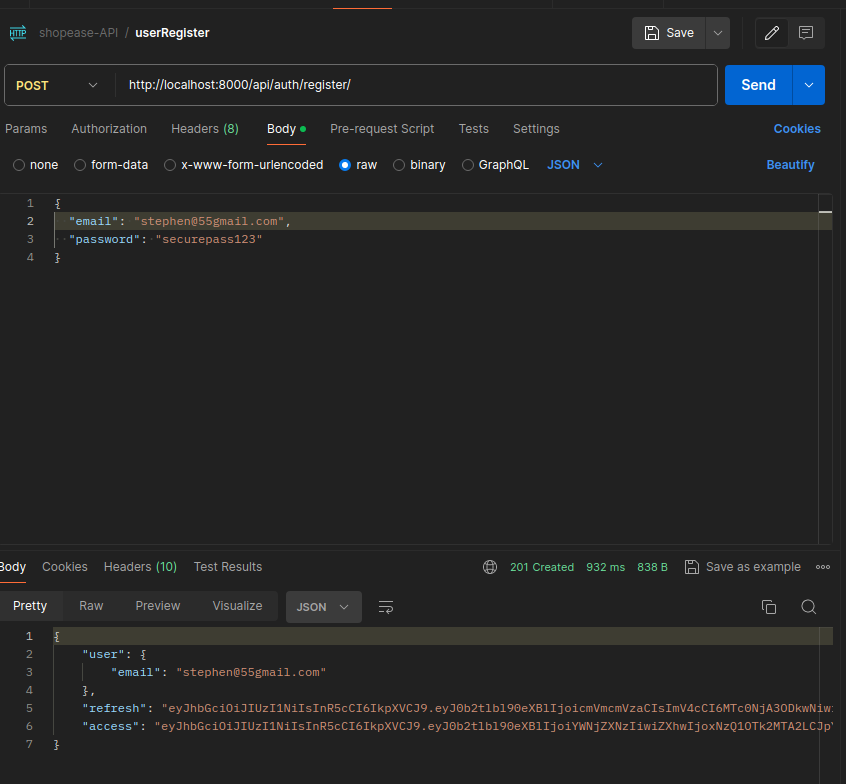846x784 pixels.
Task: Toggle response line wrap icon
Action: 386,607
